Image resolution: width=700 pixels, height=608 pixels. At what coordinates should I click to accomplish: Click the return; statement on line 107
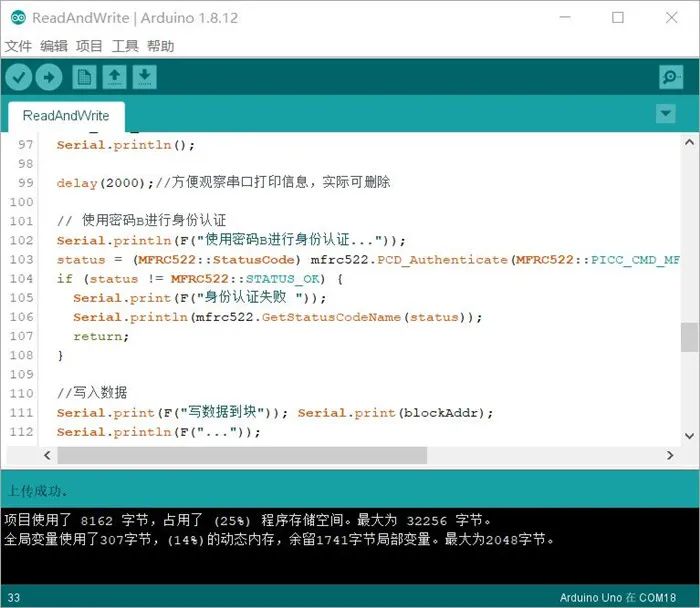(x=101, y=337)
